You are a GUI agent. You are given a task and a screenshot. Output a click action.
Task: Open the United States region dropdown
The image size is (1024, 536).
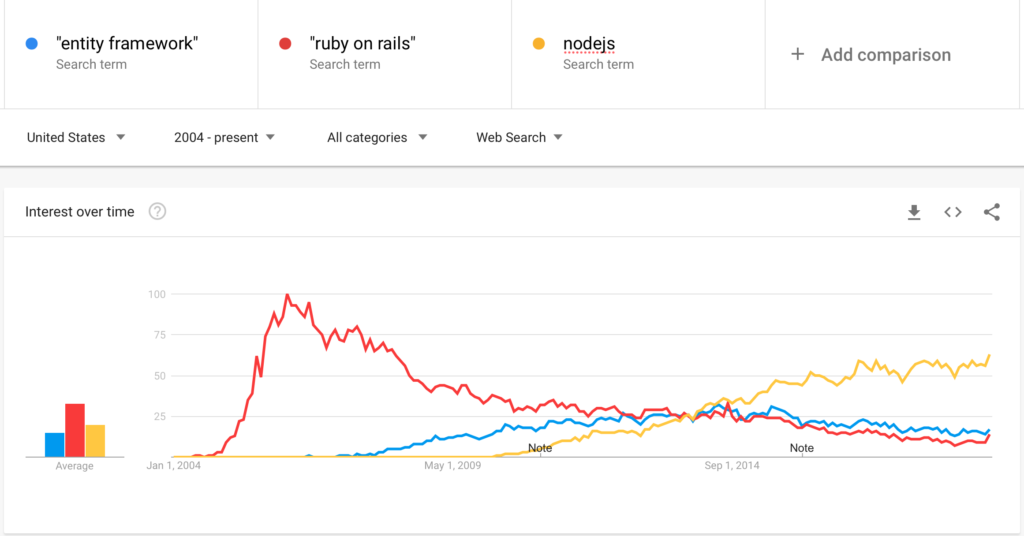[76, 137]
